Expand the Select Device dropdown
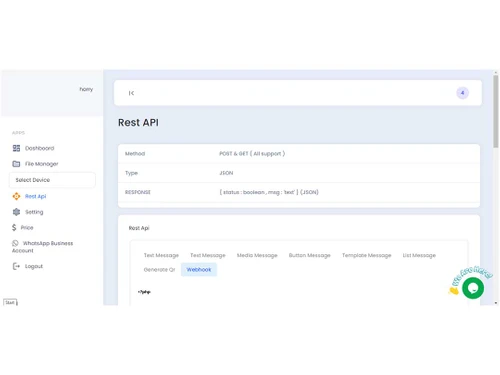 52,180
